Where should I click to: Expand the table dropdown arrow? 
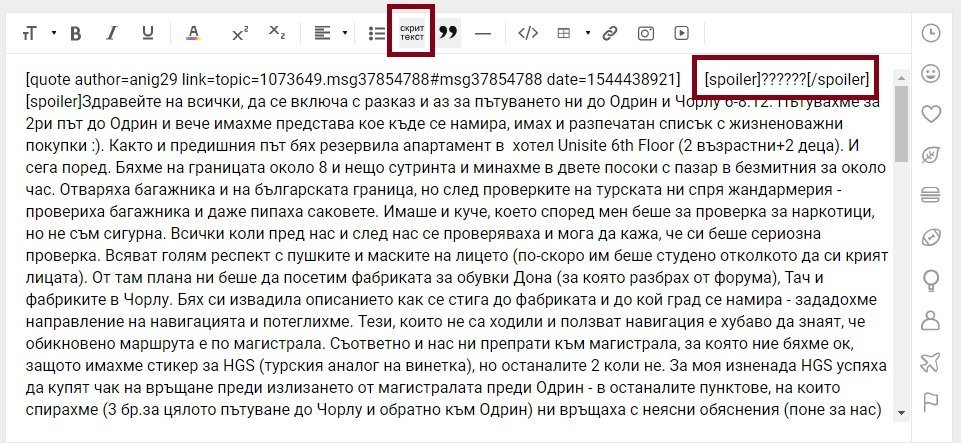point(588,33)
